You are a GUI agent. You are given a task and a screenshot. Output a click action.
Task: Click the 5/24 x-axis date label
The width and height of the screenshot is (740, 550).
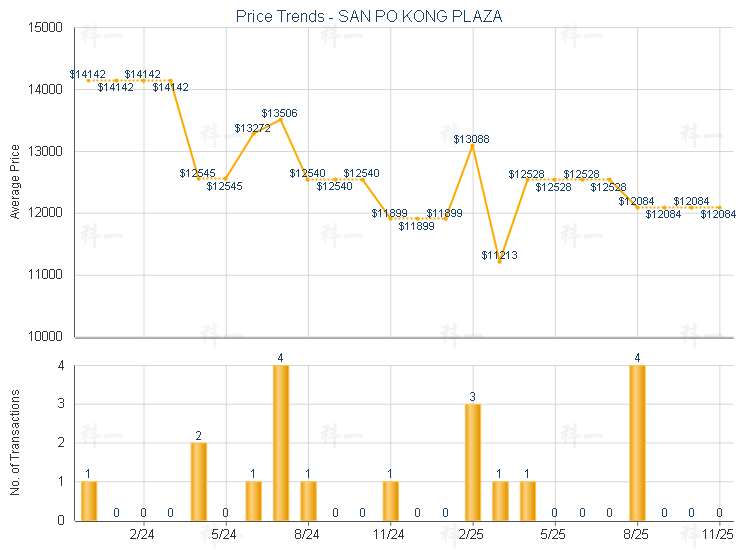[x=226, y=535]
